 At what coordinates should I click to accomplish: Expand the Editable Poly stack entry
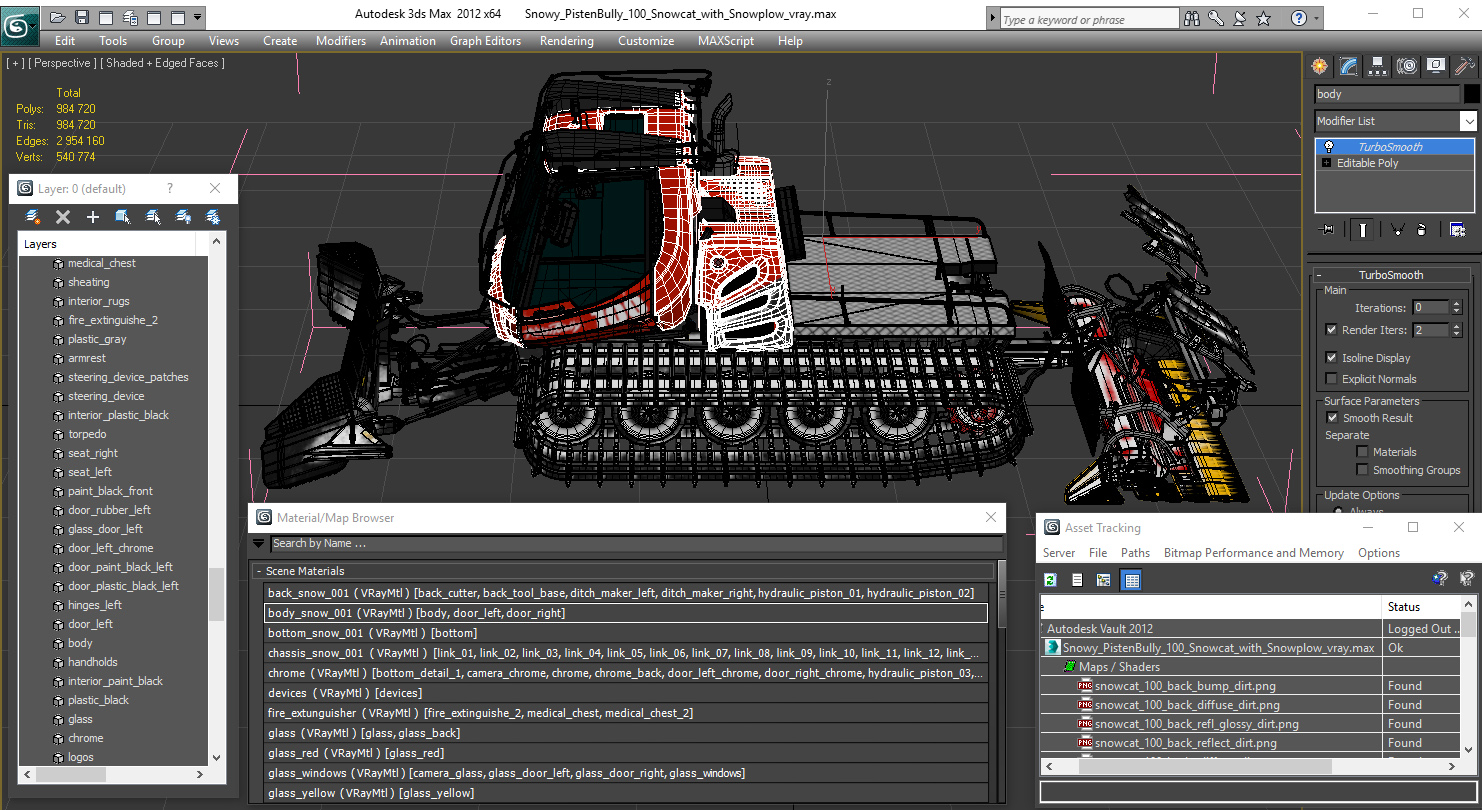[1327, 163]
